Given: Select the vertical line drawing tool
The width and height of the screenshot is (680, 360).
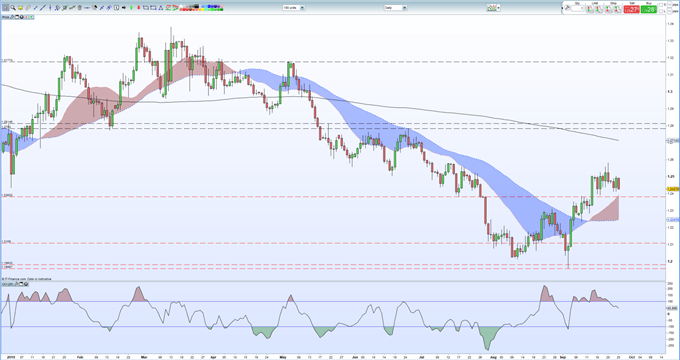Looking at the screenshot, I should click(50, 7).
